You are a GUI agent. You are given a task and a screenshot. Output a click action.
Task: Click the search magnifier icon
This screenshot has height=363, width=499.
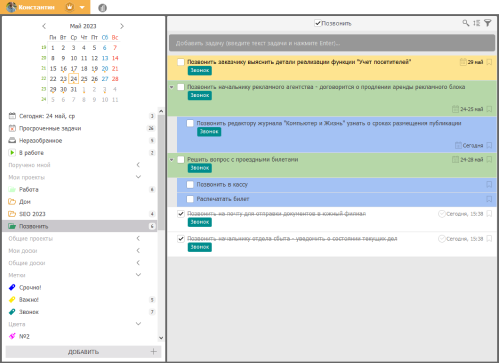click(465, 23)
